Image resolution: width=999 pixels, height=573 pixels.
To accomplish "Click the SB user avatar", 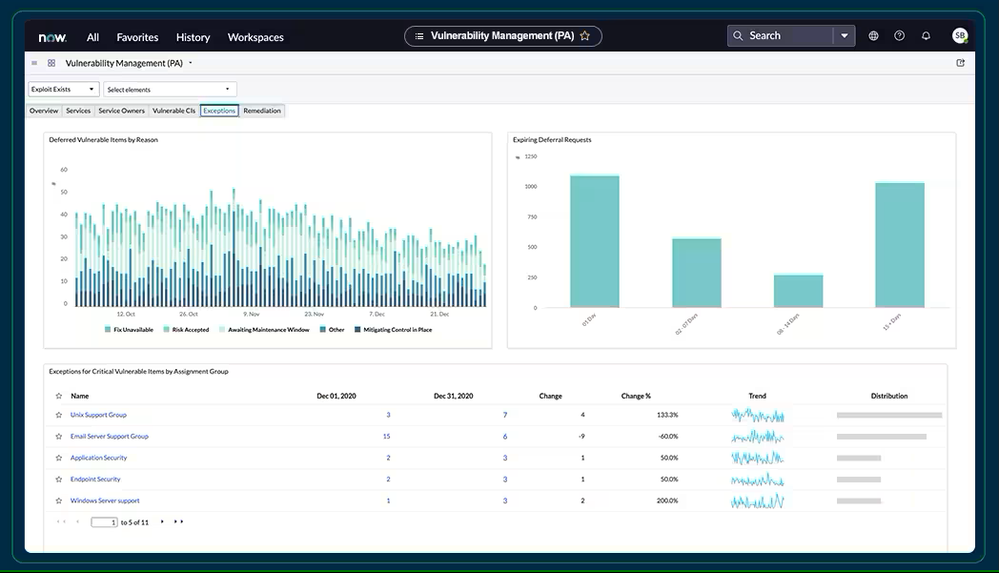I will point(959,36).
